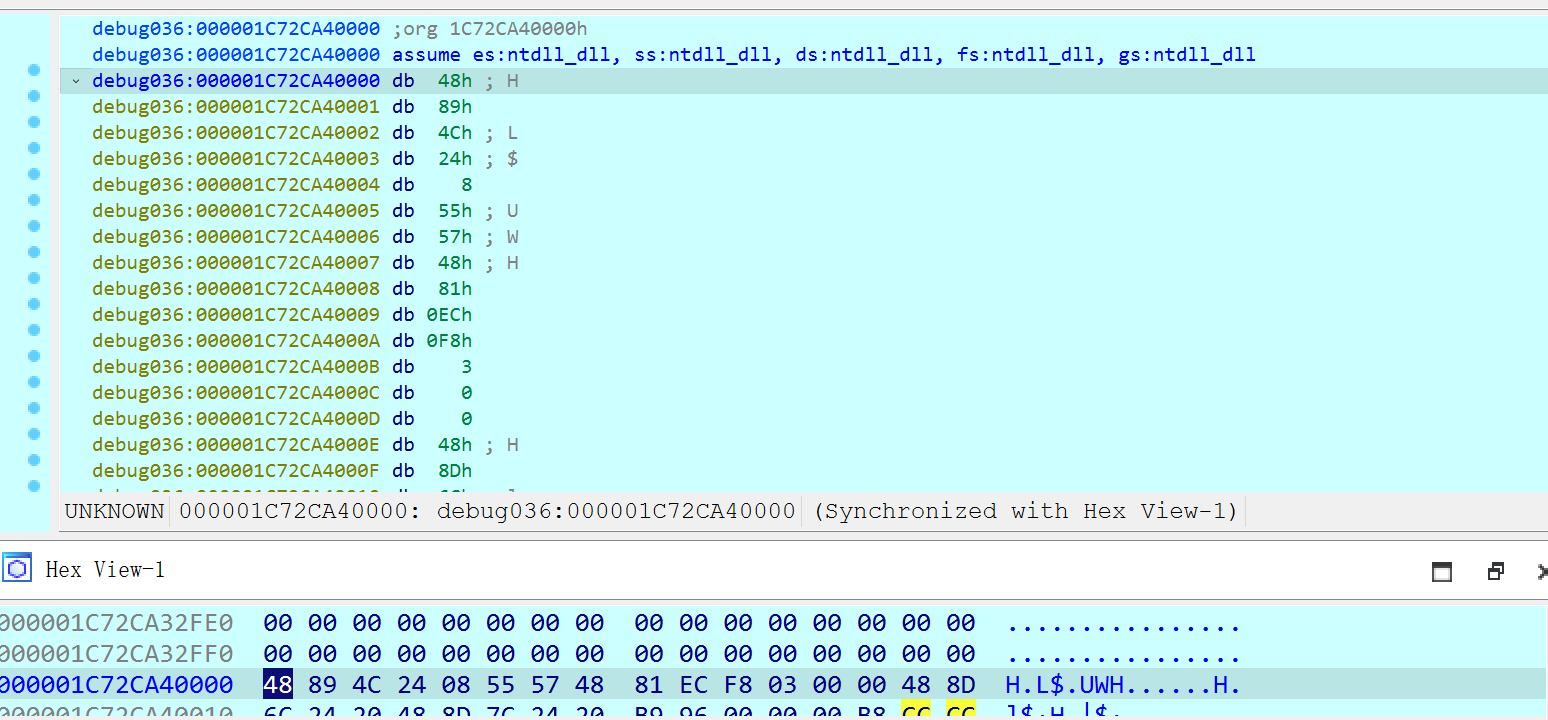Maximize the Hex View-1 panel
Screen dimensions: 1548x720
[x=1442, y=571]
